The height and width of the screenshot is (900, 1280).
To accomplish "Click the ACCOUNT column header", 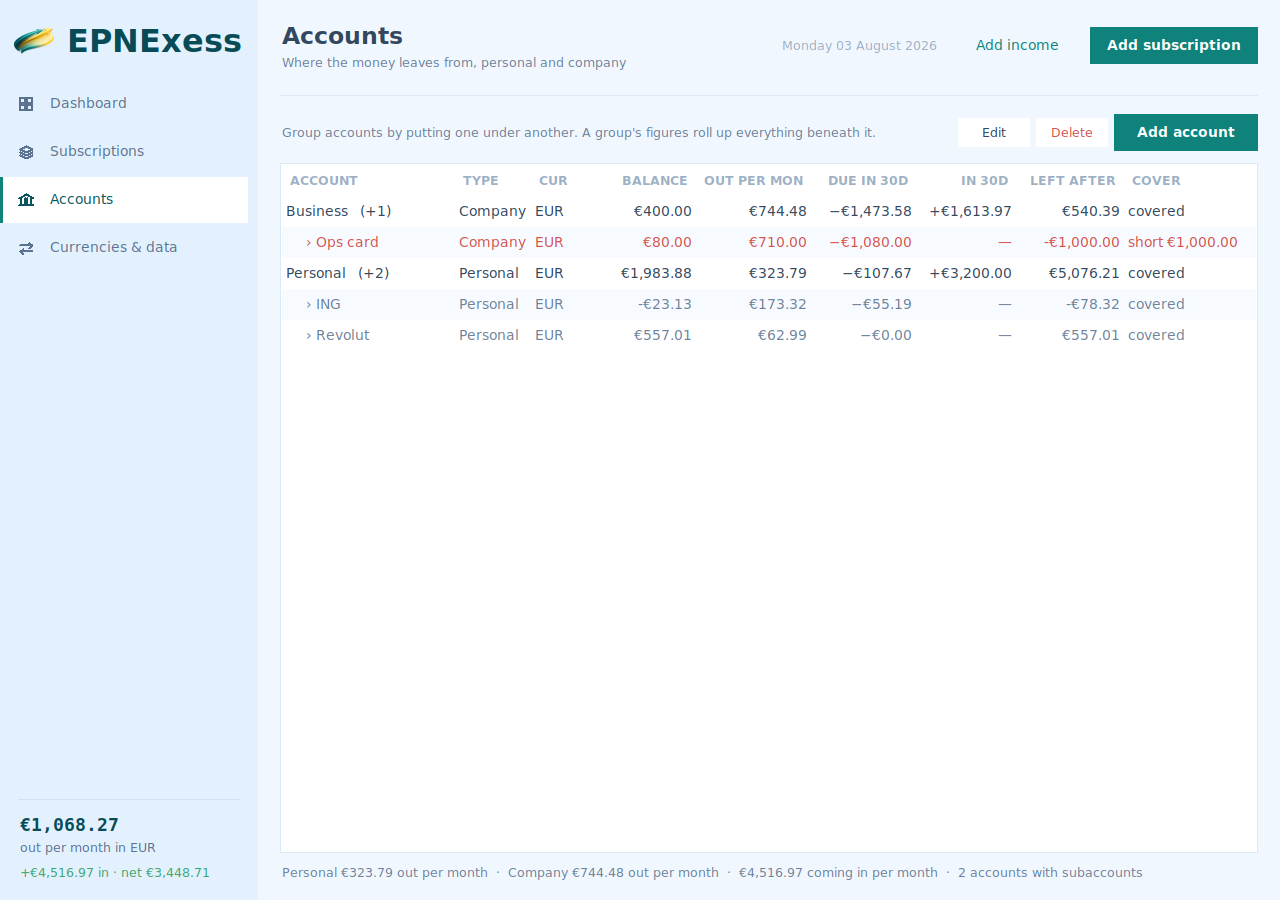I will 324,181.
